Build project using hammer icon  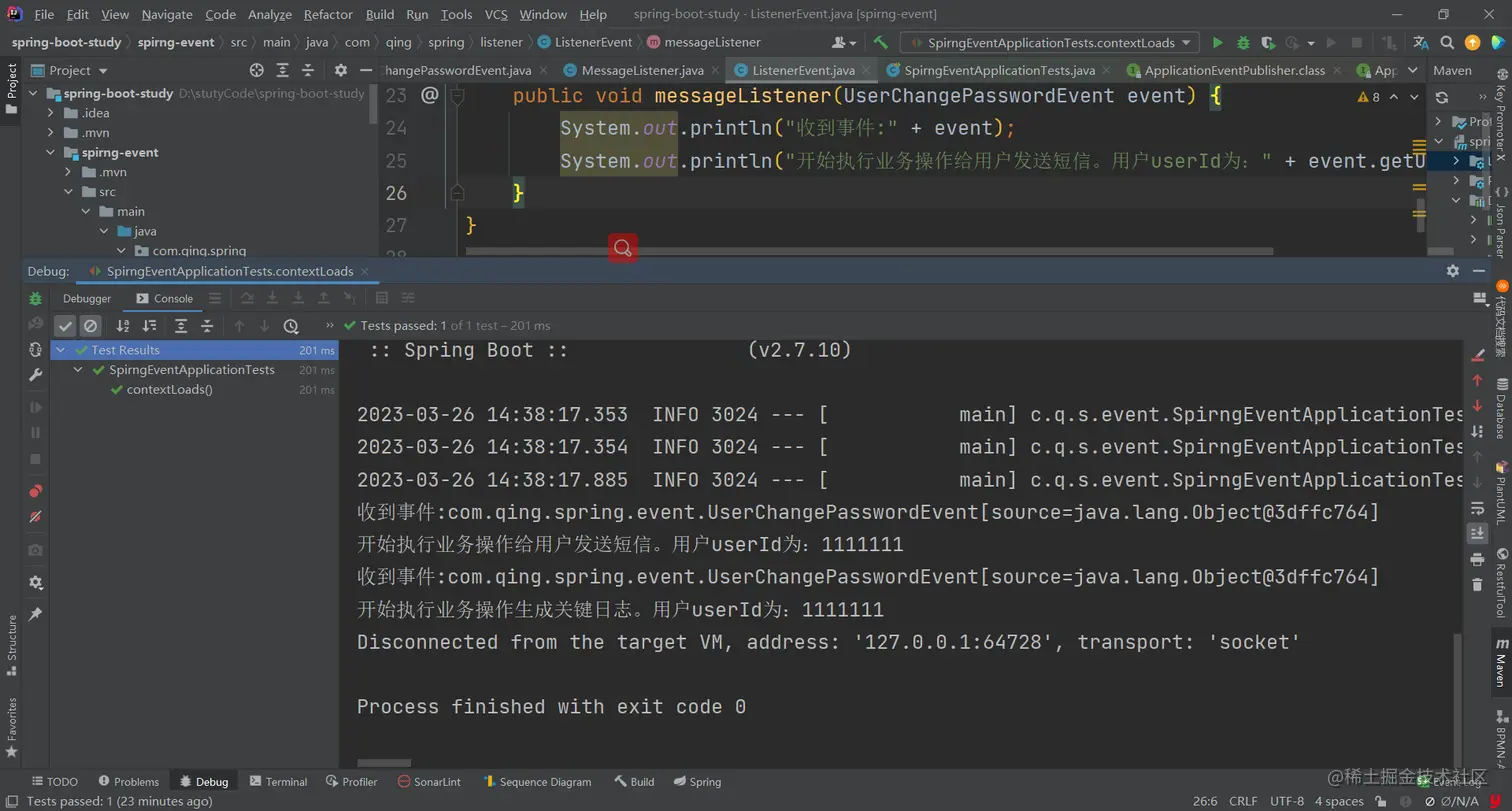pyautogui.click(x=880, y=42)
